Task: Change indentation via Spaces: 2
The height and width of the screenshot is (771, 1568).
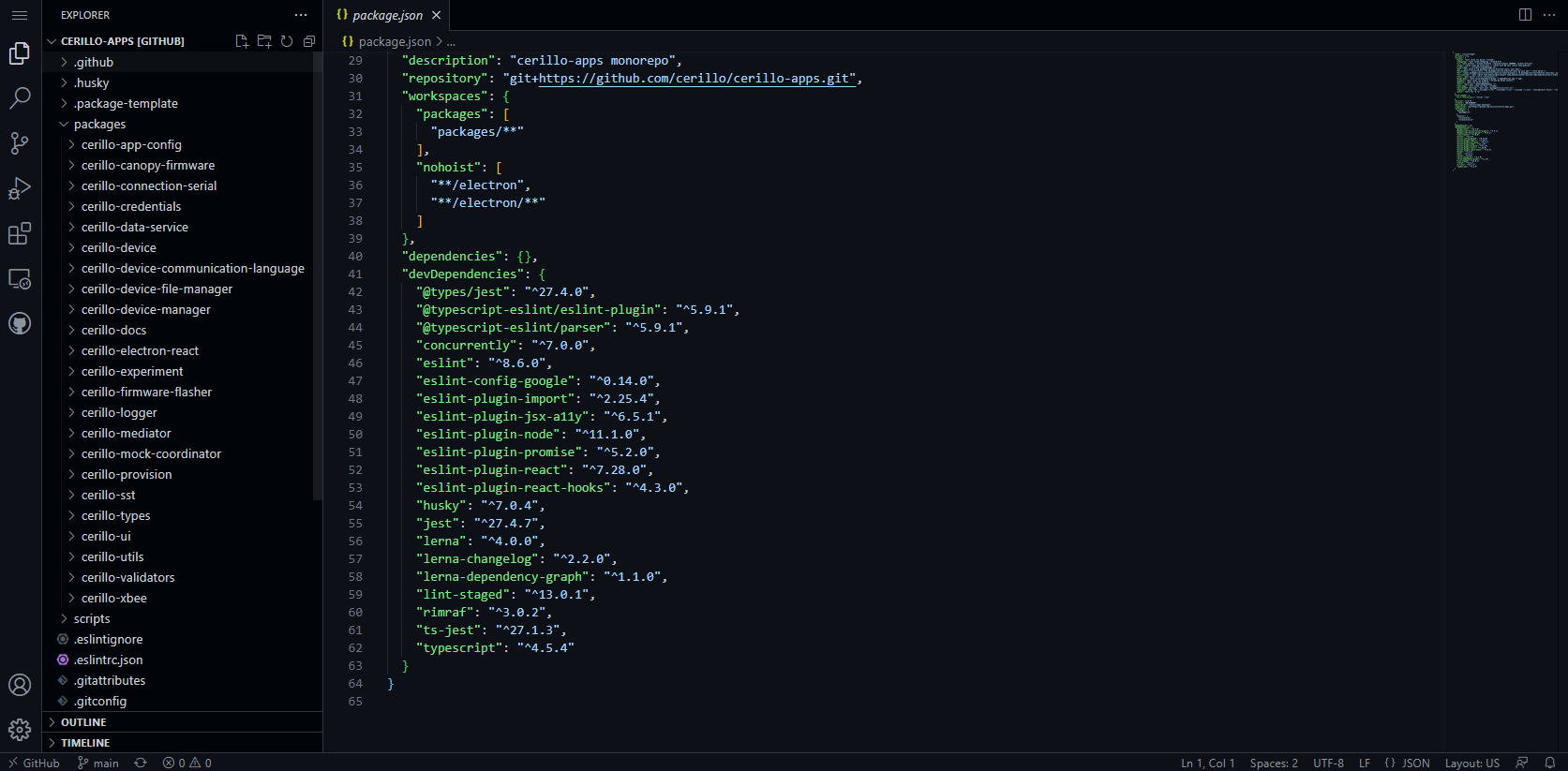Action: (x=1274, y=763)
